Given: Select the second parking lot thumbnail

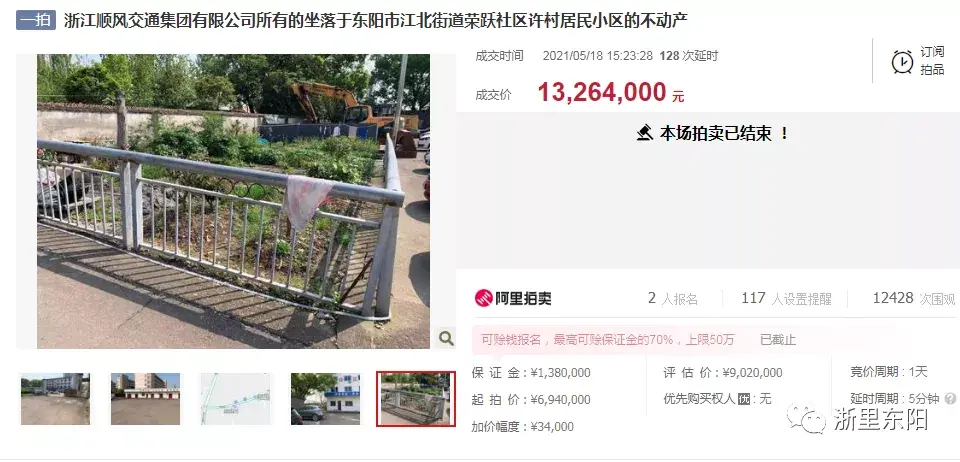Looking at the screenshot, I should click(x=145, y=399).
